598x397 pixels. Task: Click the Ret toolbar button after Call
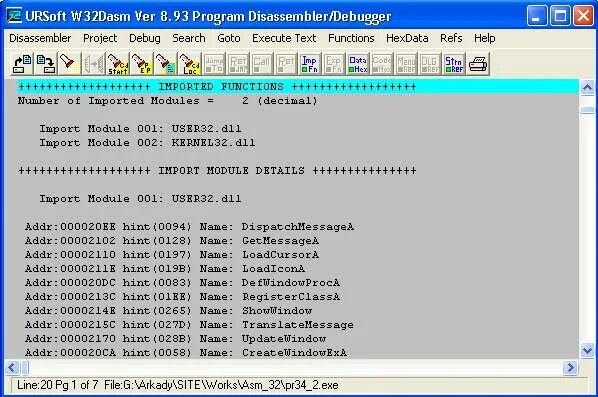pos(286,64)
